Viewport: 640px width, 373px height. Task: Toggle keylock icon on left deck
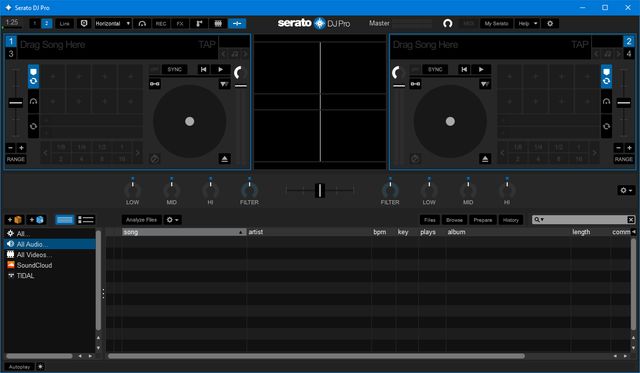155,84
